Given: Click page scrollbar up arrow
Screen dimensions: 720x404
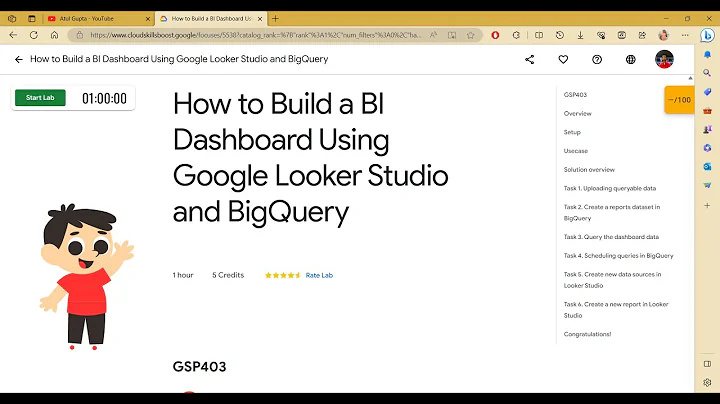Looking at the screenshot, I should (690, 79).
